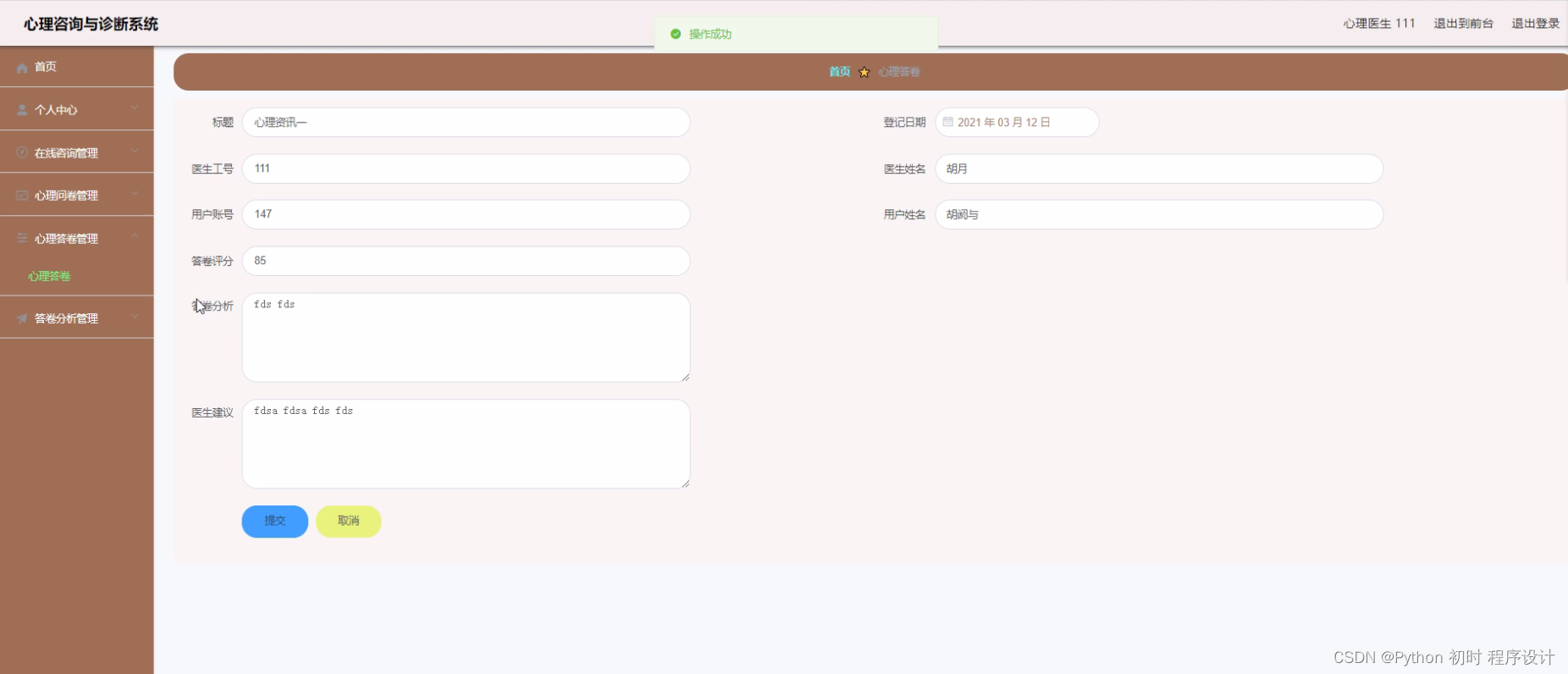Click the 医生工号 input field
Screen dimensions: 1568x674
(x=467, y=168)
